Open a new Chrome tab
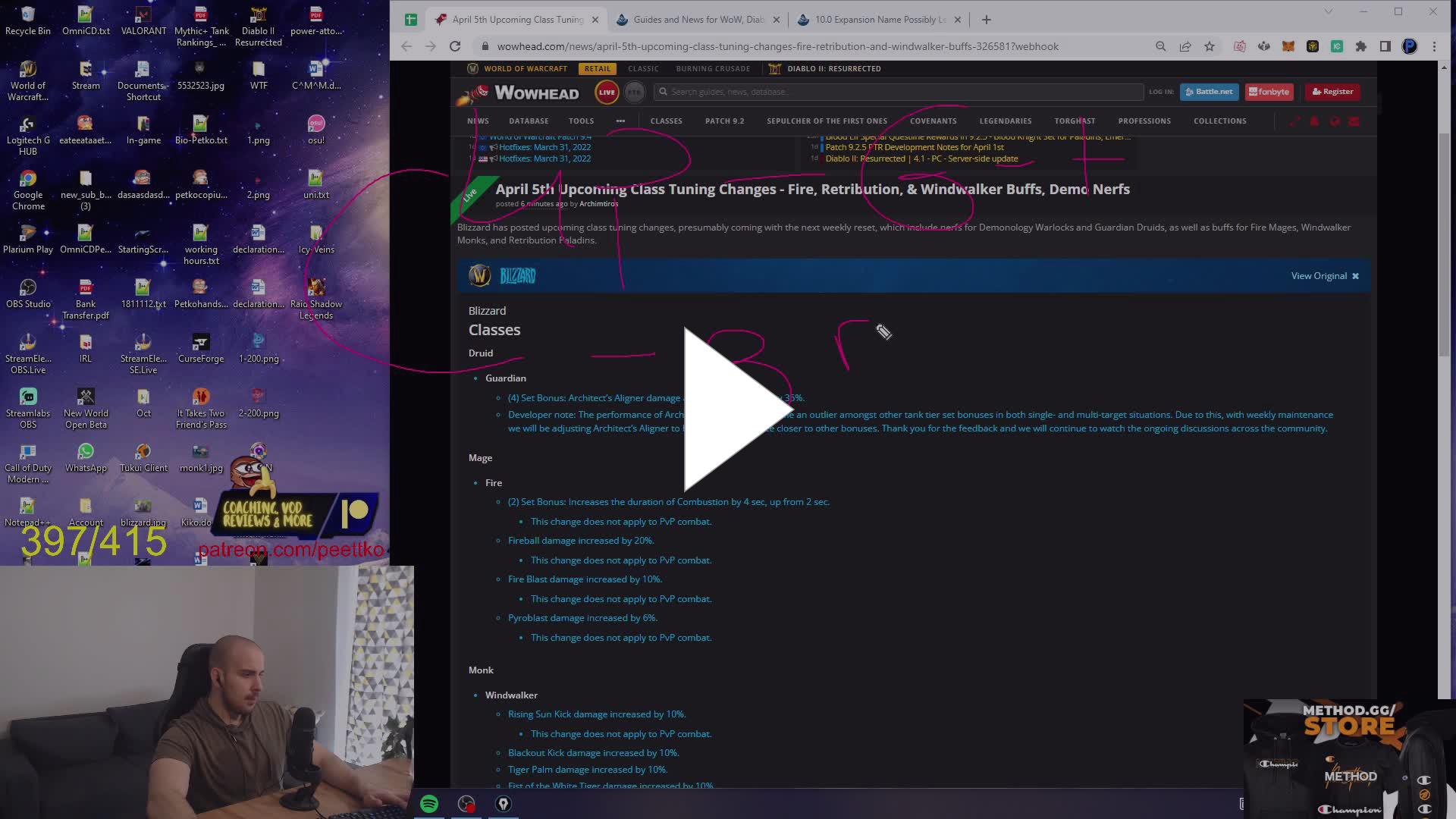This screenshot has width=1456, height=819. click(x=986, y=20)
